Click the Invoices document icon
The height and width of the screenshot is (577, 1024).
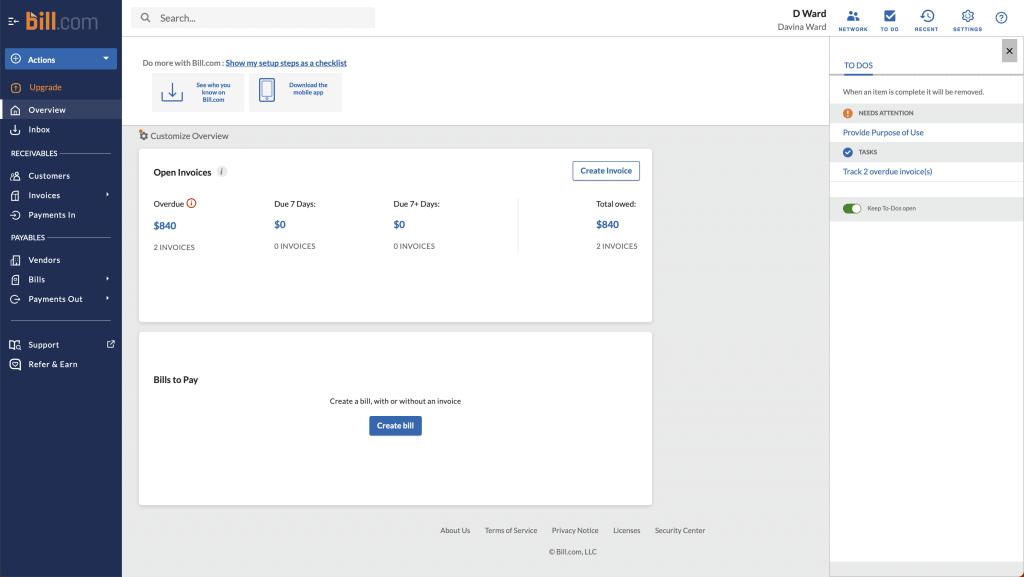[16, 196]
